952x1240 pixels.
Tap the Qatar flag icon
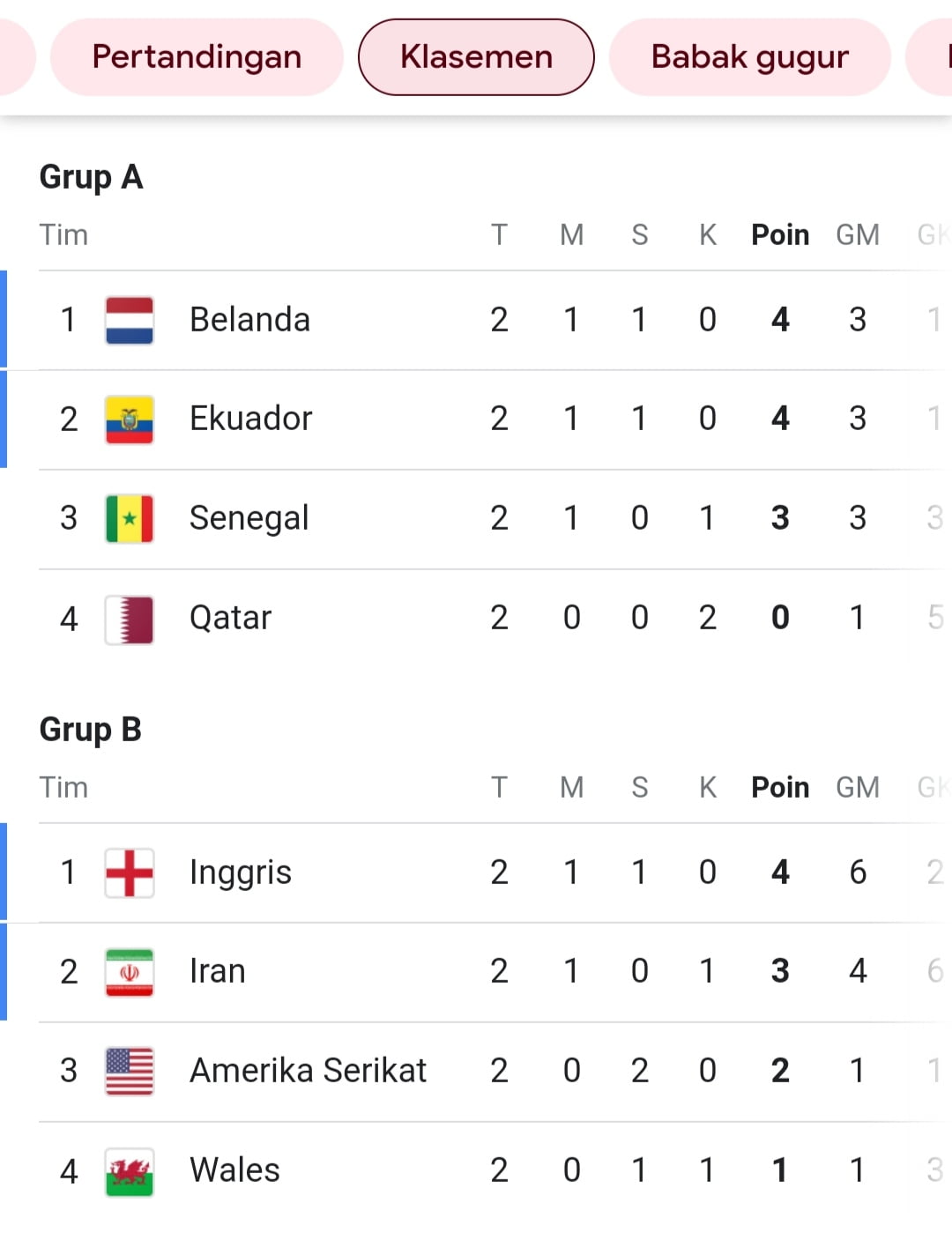tap(130, 620)
